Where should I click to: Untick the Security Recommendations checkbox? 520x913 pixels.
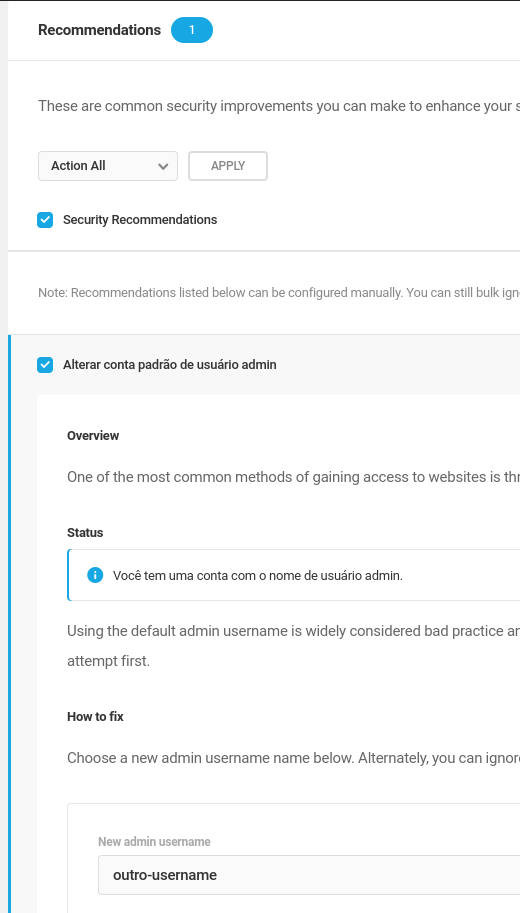click(x=45, y=220)
